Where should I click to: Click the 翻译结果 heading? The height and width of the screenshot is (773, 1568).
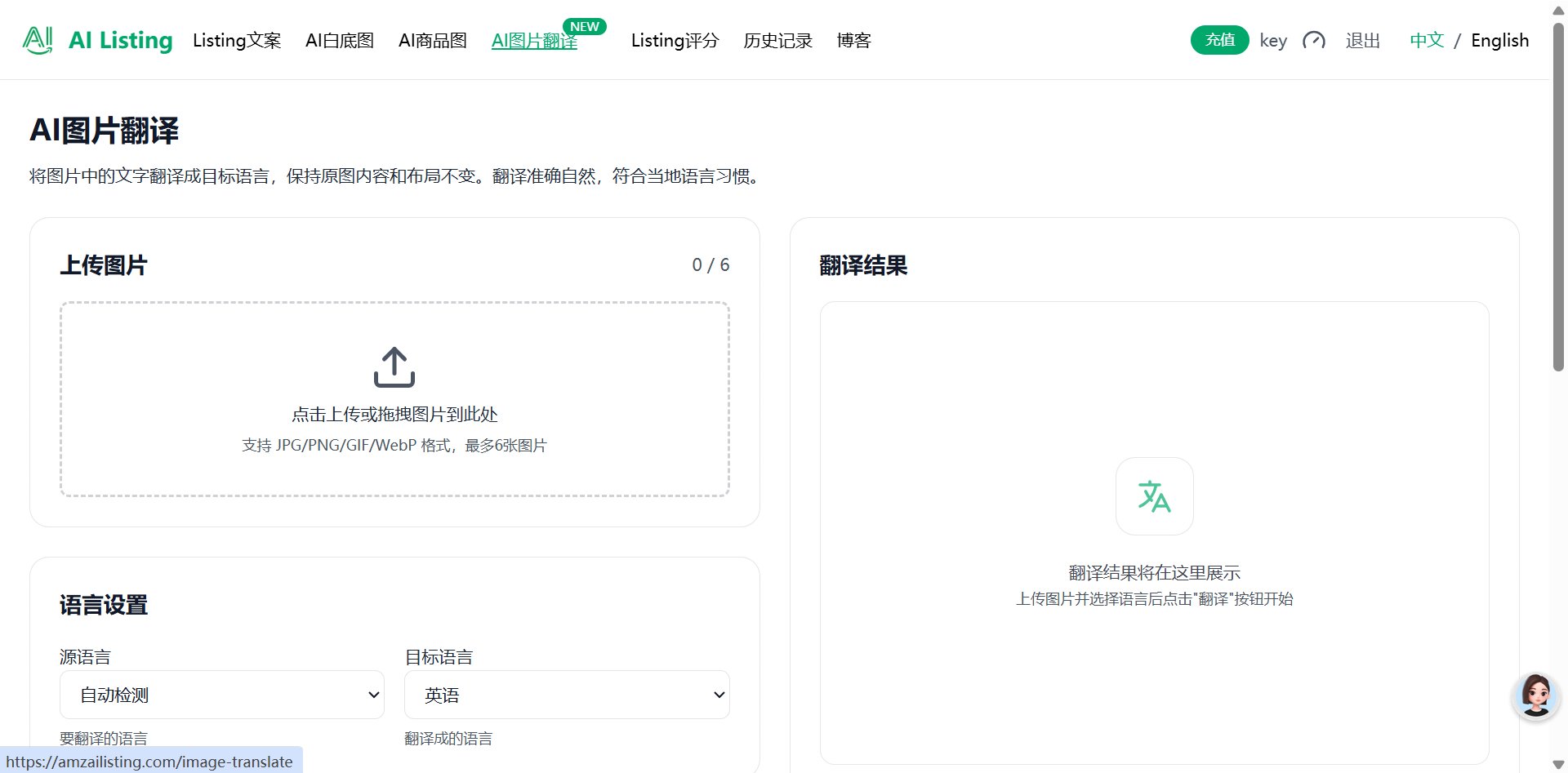[863, 265]
